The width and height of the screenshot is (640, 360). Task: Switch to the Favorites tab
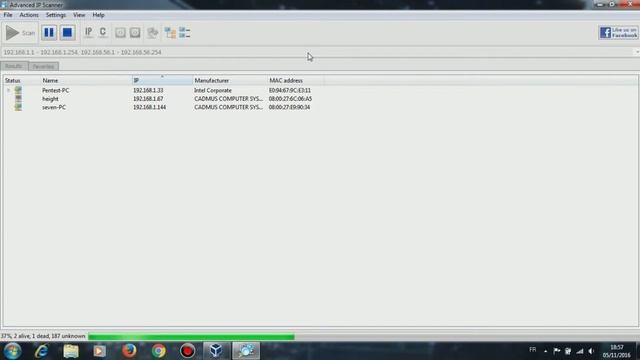coord(43,67)
